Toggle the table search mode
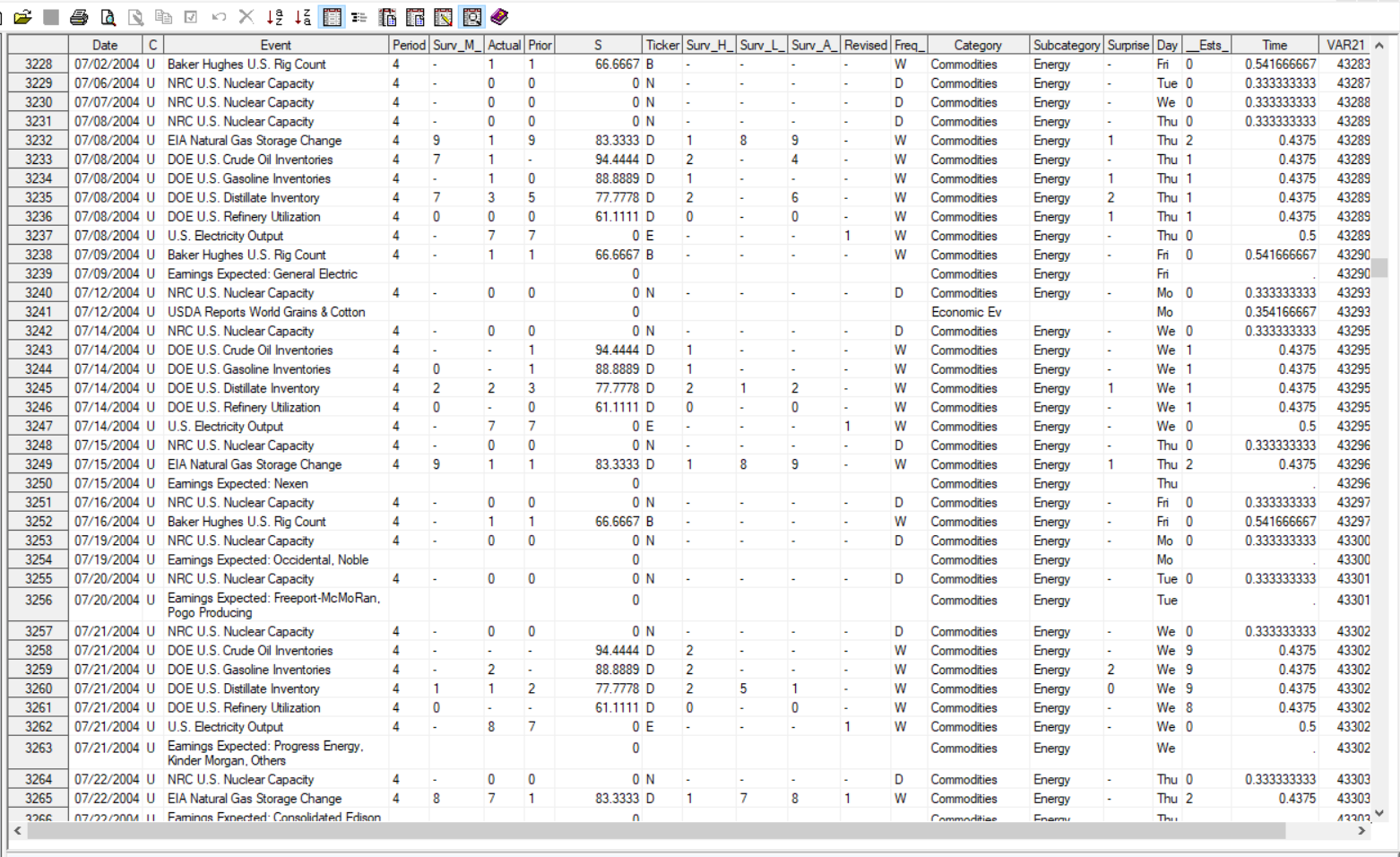The width and height of the screenshot is (1400, 857). [x=471, y=16]
